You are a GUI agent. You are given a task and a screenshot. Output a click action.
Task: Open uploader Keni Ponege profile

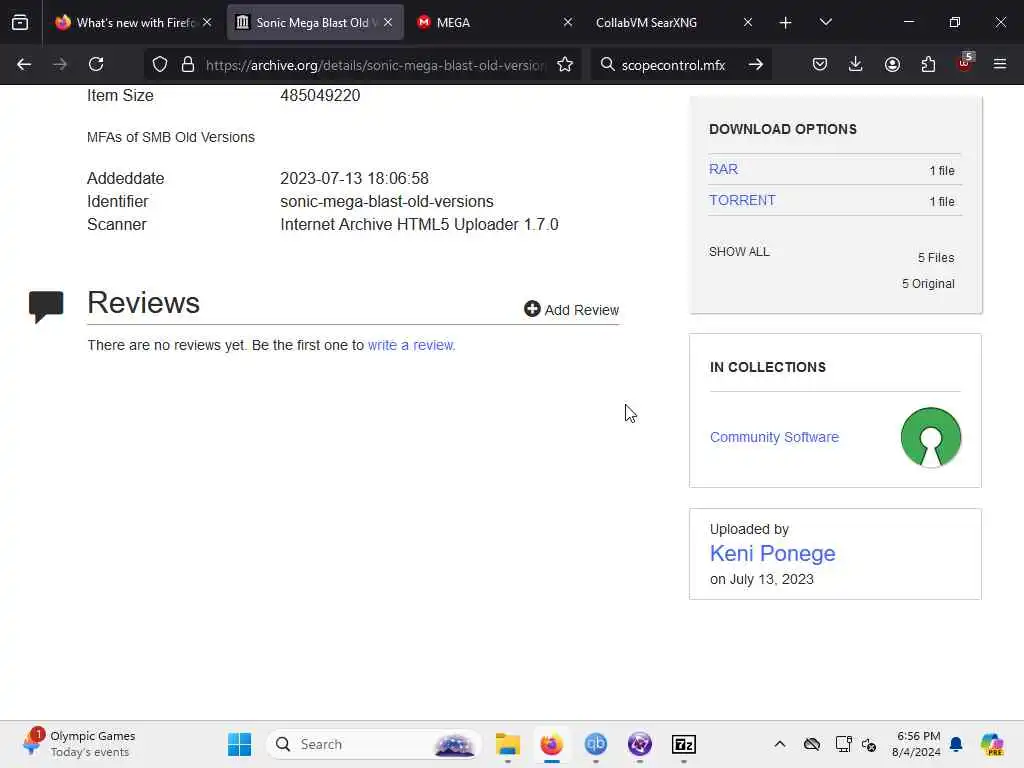pos(773,553)
